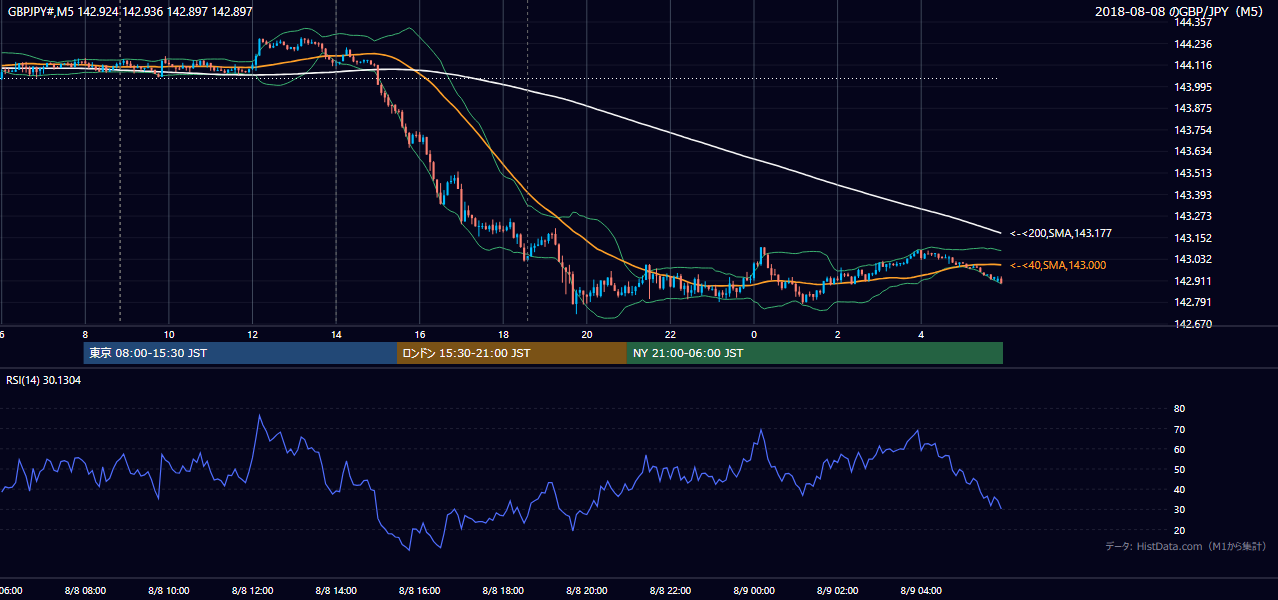Viewport: 1278px width, 600px height.
Task: Click price axis value 143.995
Action: [1193, 87]
